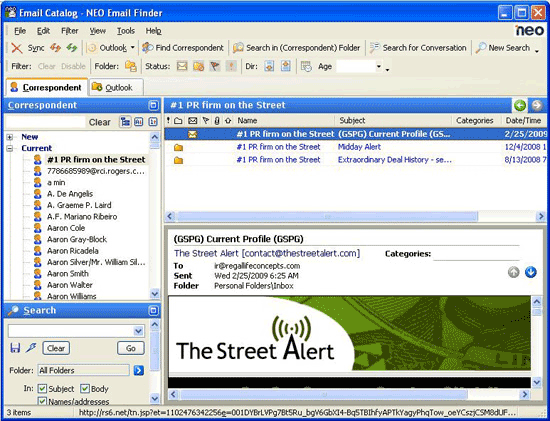The height and width of the screenshot is (421, 550).
Task: Open the Age dropdown
Action: [x=378, y=66]
